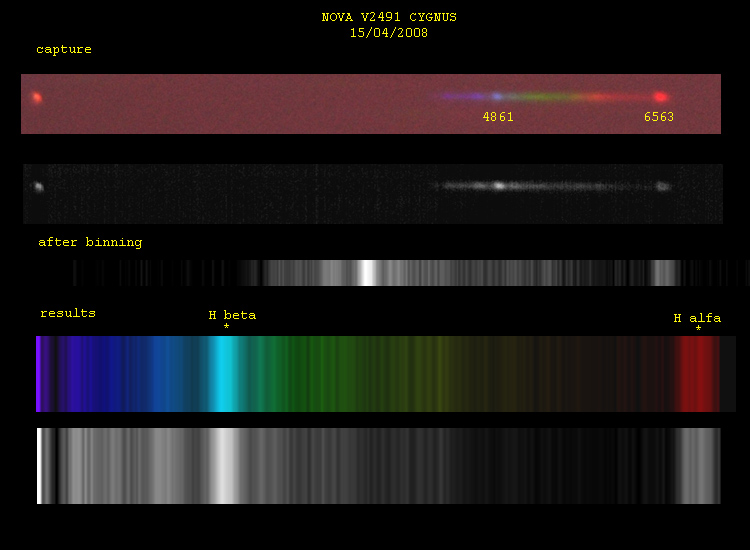Click the bottom grayscale results spectrum band
The height and width of the screenshot is (550, 750).
(x=379, y=466)
